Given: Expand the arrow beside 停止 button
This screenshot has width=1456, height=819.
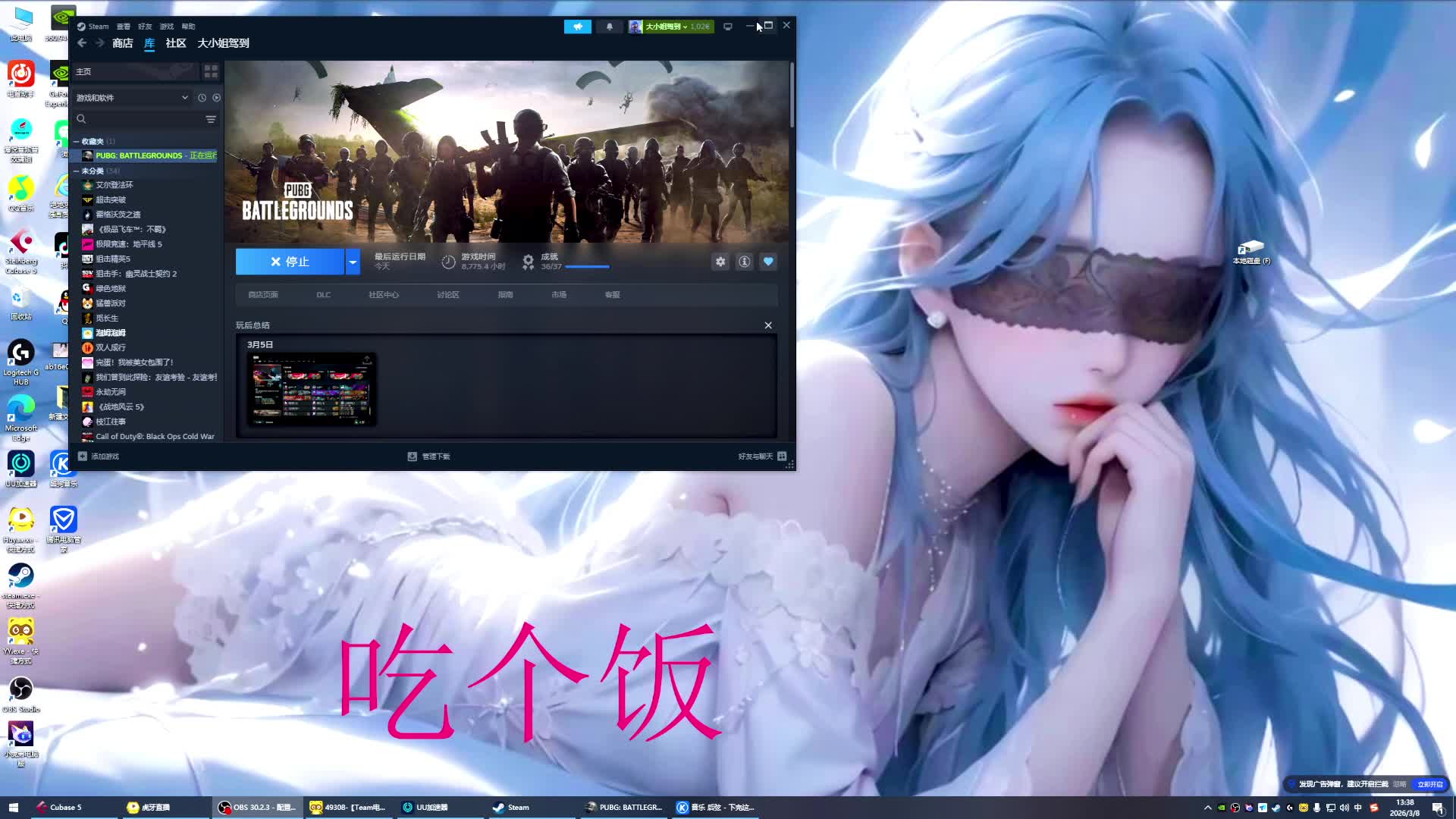Looking at the screenshot, I should [x=353, y=262].
